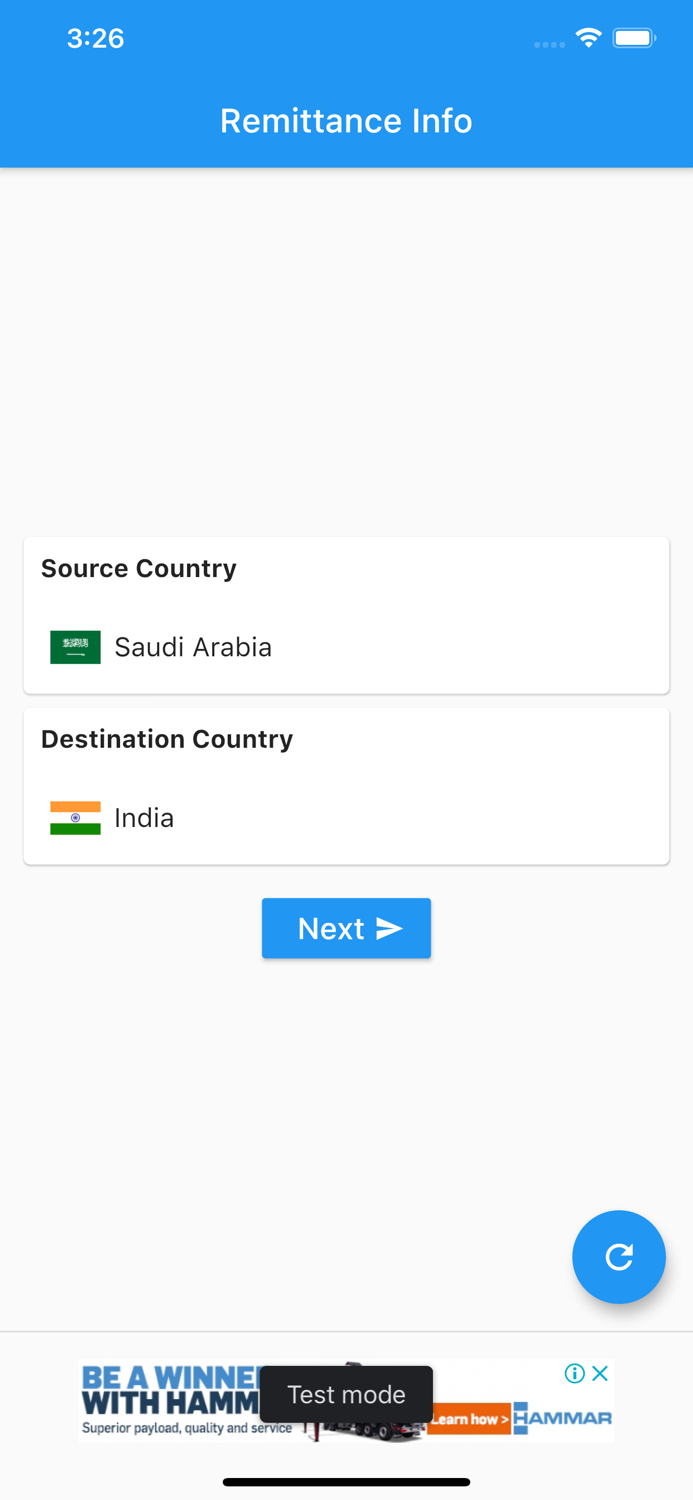
Task: Click the Wi-Fi icon in status bar
Action: point(588,37)
